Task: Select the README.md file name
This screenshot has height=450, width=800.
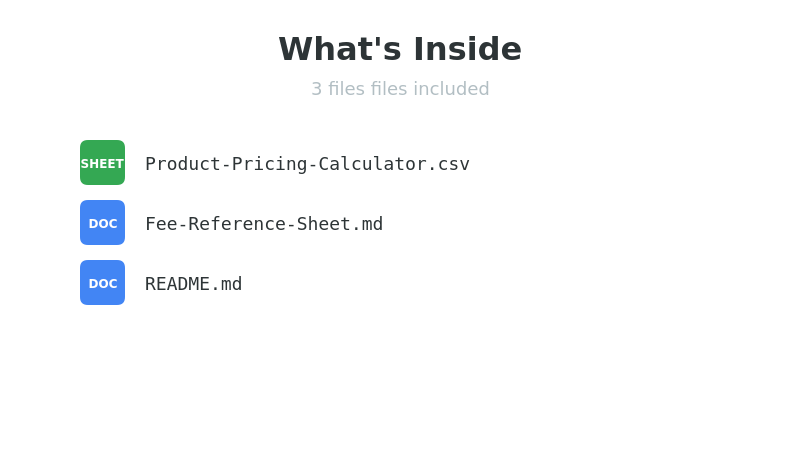Action: point(193,284)
